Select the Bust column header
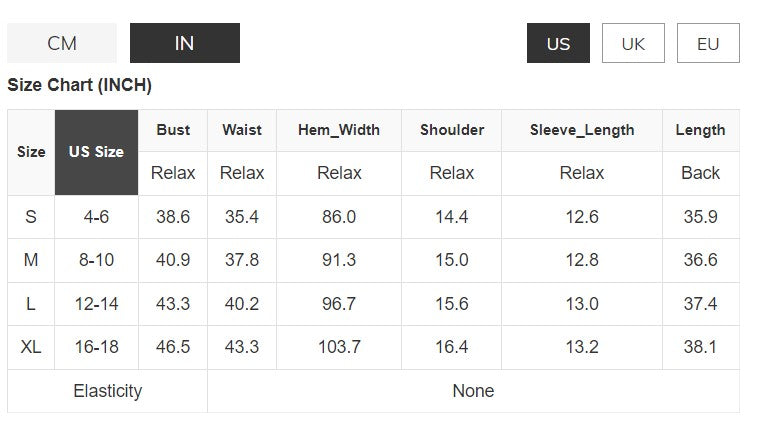 tap(173, 130)
